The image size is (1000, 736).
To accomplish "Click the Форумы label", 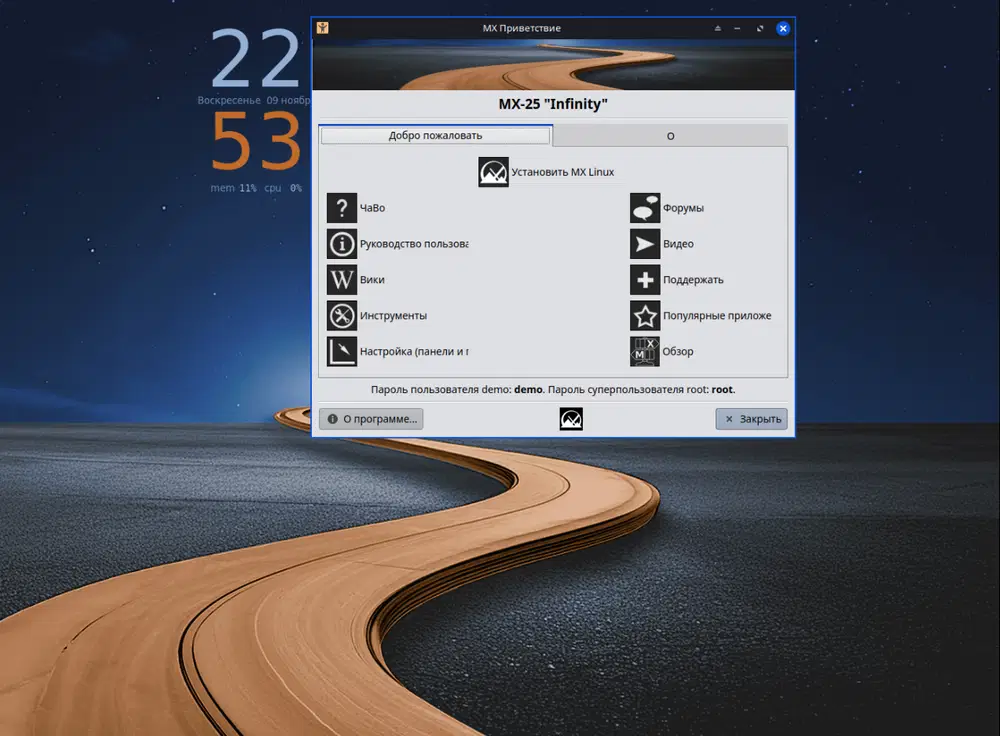I will click(683, 209).
